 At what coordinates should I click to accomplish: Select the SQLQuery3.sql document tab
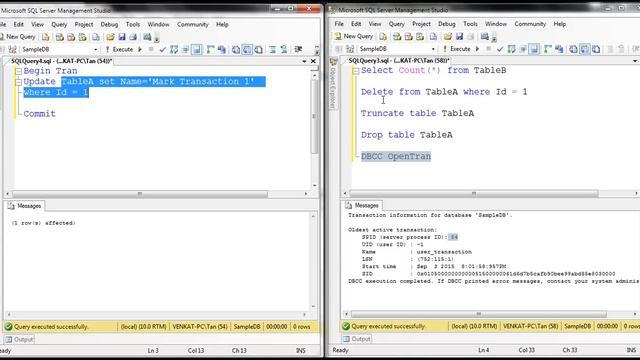click(x=398, y=61)
